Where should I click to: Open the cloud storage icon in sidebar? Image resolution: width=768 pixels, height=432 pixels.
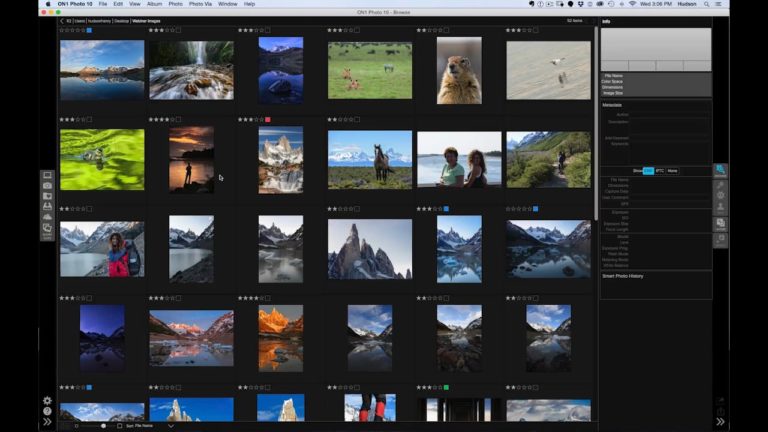pyautogui.click(x=47, y=216)
